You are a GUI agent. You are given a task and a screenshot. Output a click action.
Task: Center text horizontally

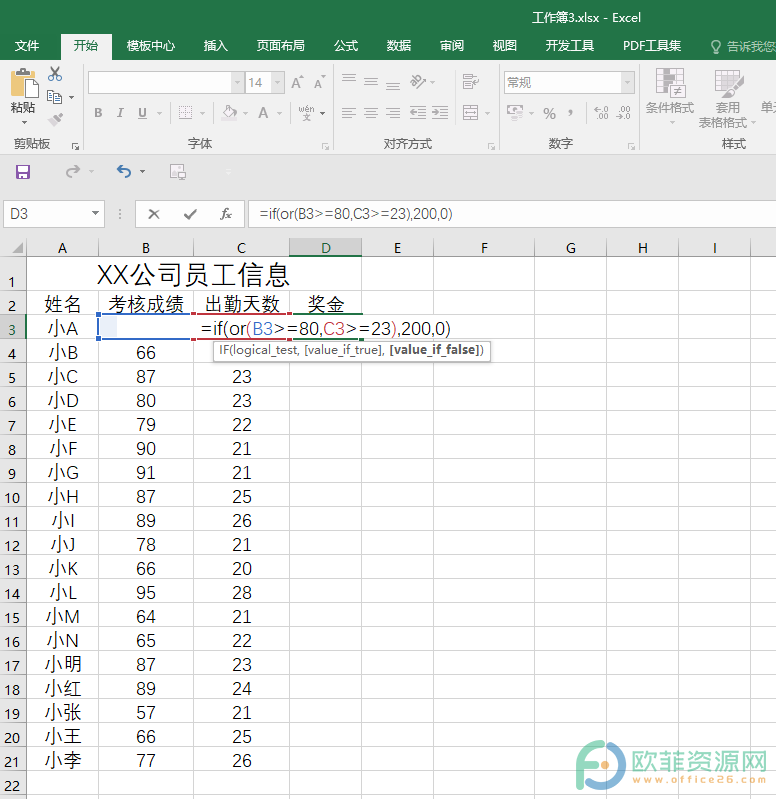(371, 113)
